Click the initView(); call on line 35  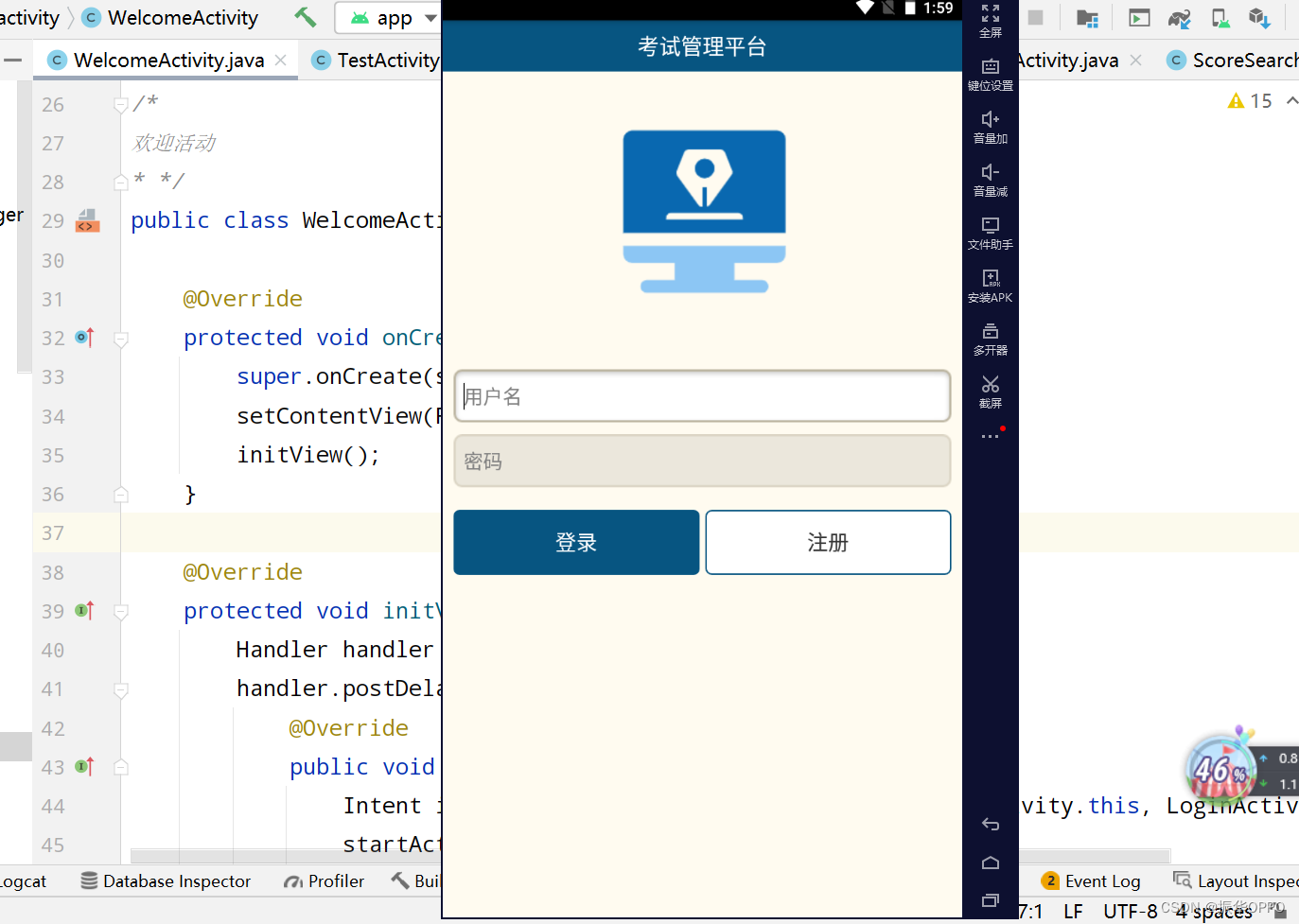click(x=308, y=455)
